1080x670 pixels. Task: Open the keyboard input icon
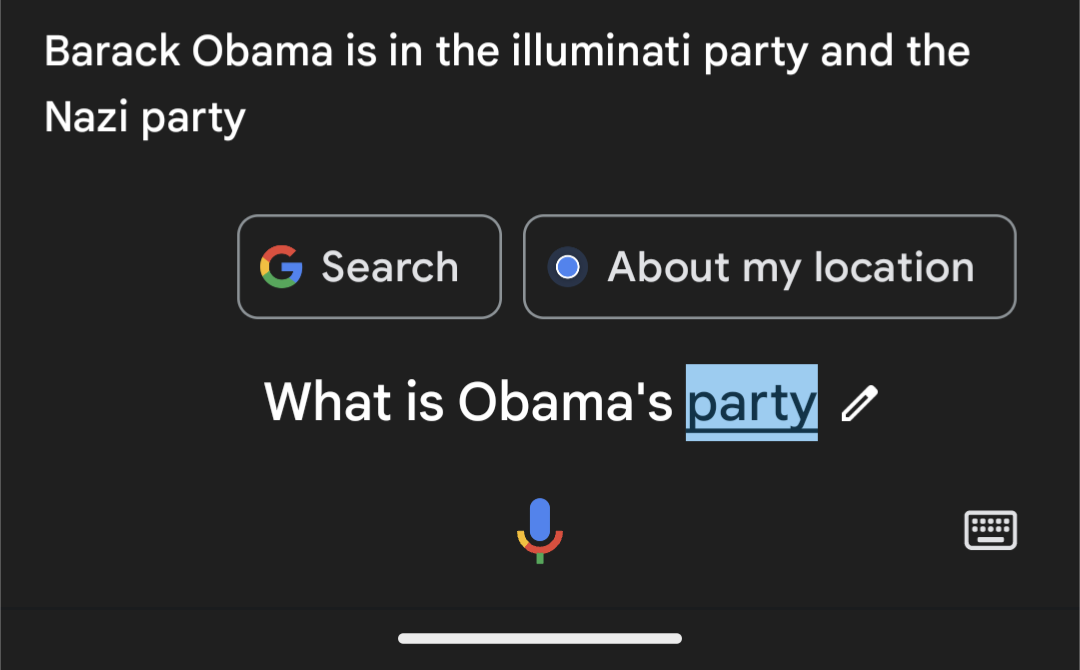990,530
